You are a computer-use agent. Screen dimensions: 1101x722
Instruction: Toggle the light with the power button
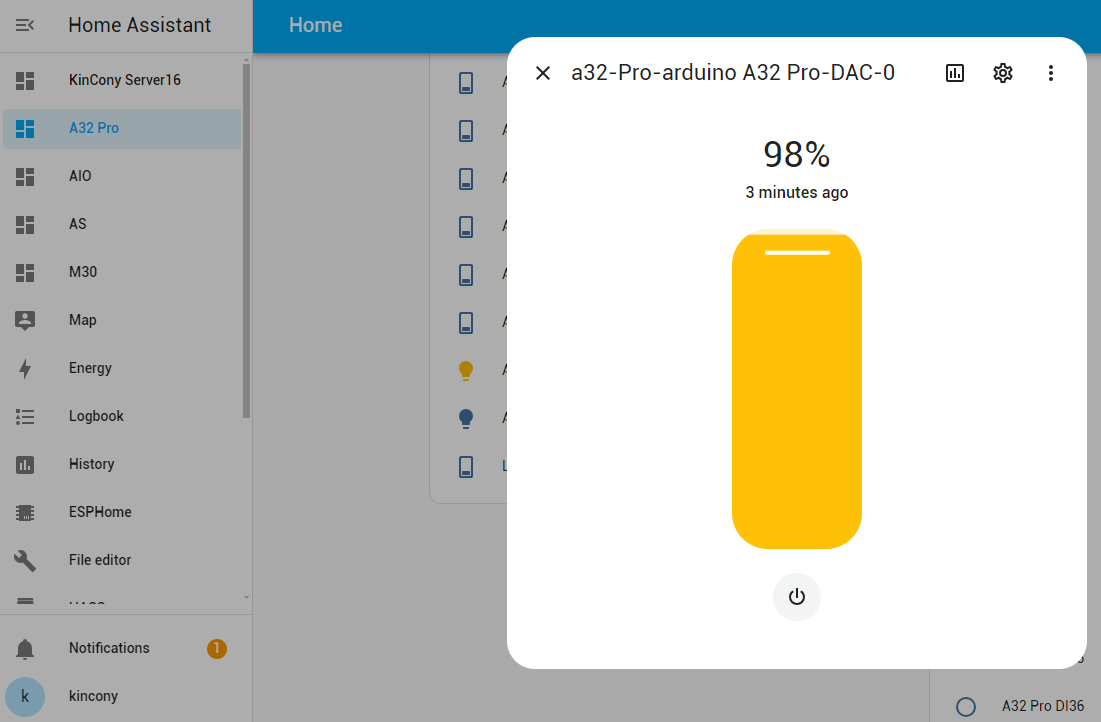tap(797, 597)
